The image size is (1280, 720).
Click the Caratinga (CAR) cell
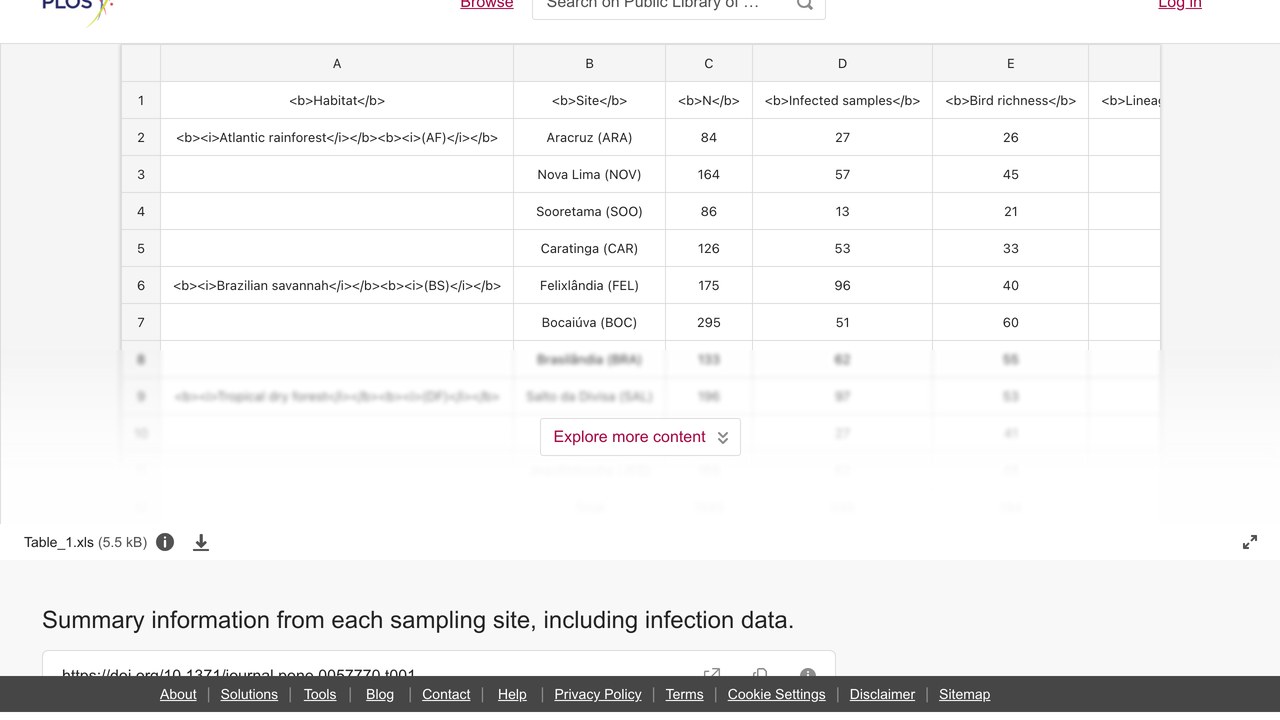589,249
